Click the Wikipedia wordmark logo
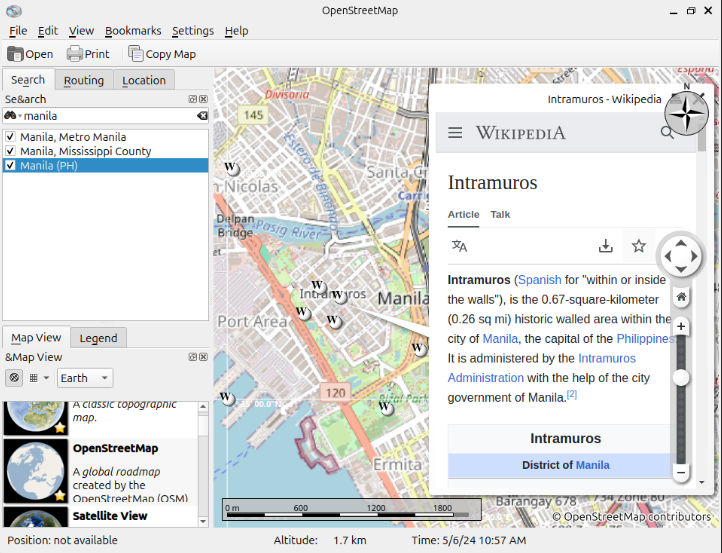 point(520,133)
